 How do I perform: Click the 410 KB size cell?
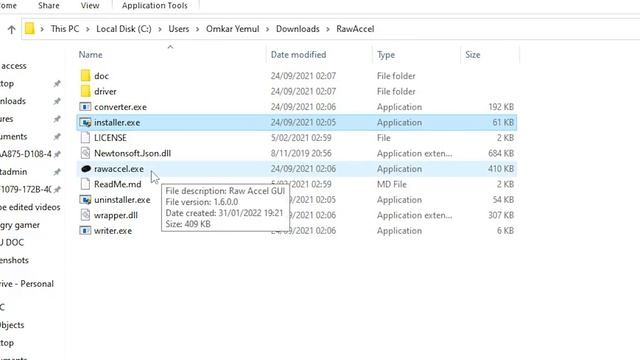(501, 169)
